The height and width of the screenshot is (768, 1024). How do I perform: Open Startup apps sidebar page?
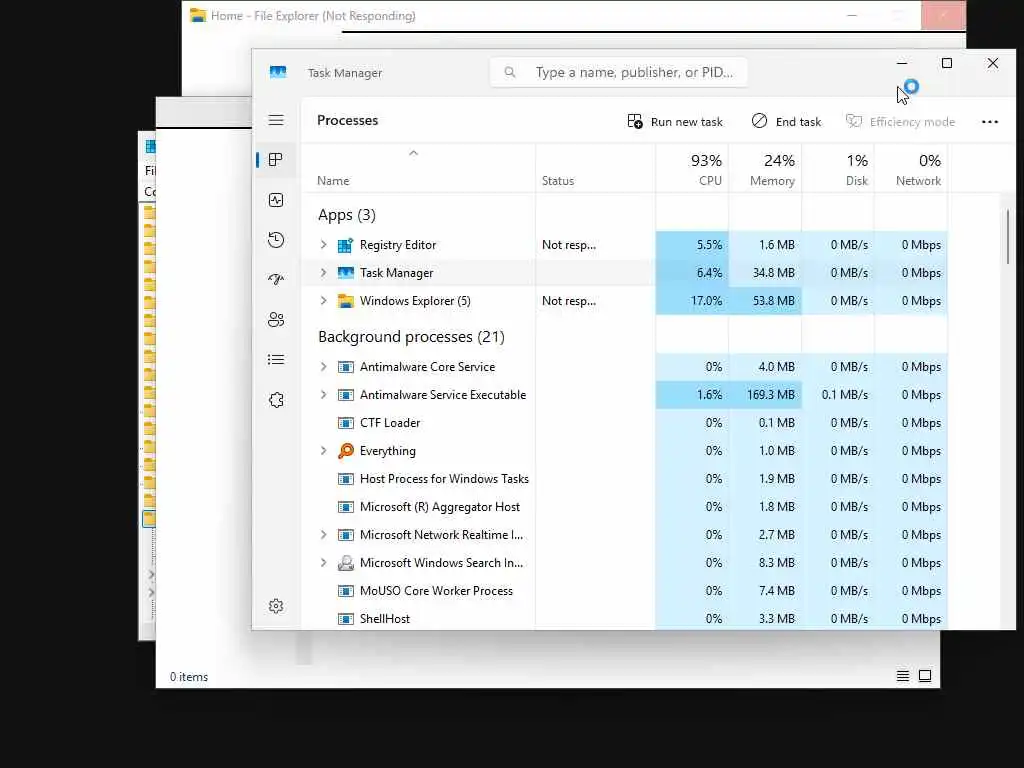(x=276, y=280)
